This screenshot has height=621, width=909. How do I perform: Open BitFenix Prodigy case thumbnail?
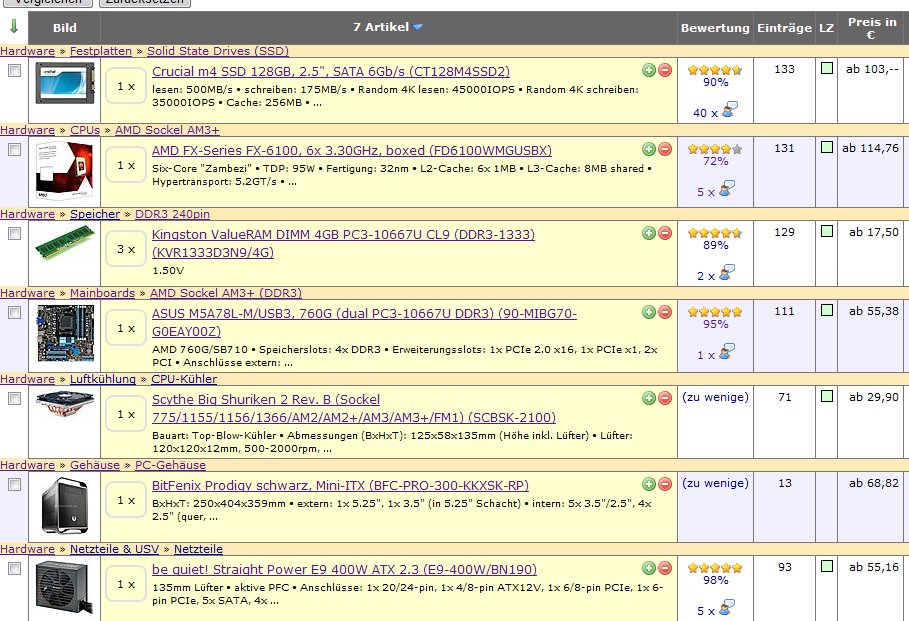pos(65,506)
